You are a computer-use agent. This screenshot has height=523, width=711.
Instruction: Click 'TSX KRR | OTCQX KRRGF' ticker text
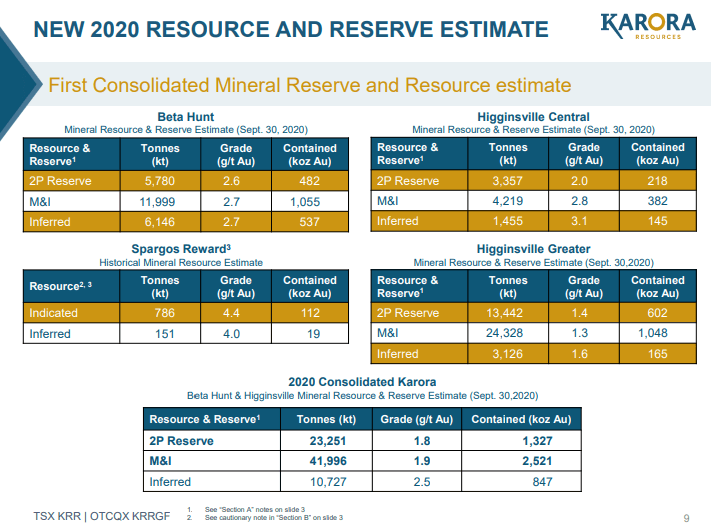(x=102, y=516)
